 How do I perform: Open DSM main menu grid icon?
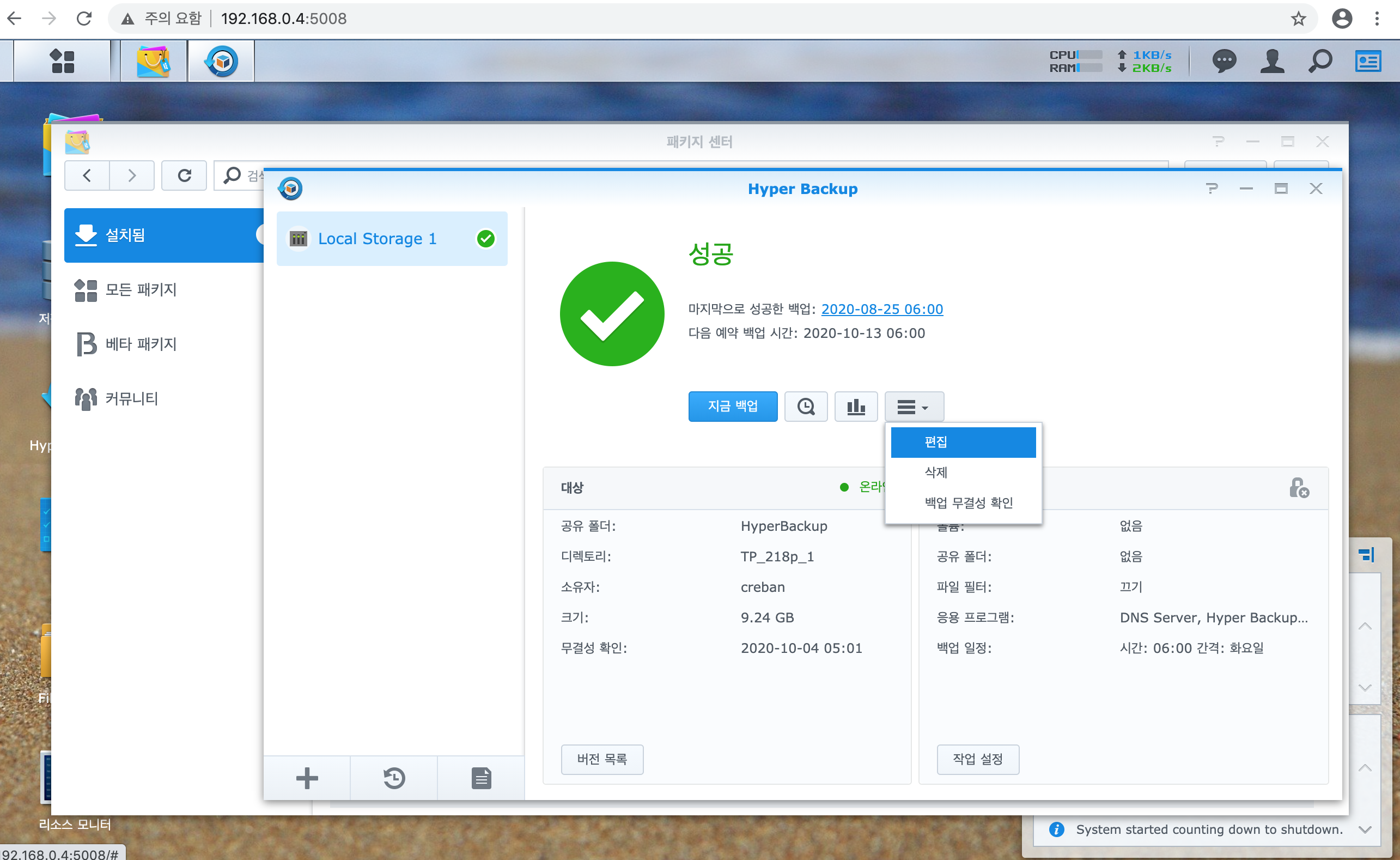pos(62,61)
